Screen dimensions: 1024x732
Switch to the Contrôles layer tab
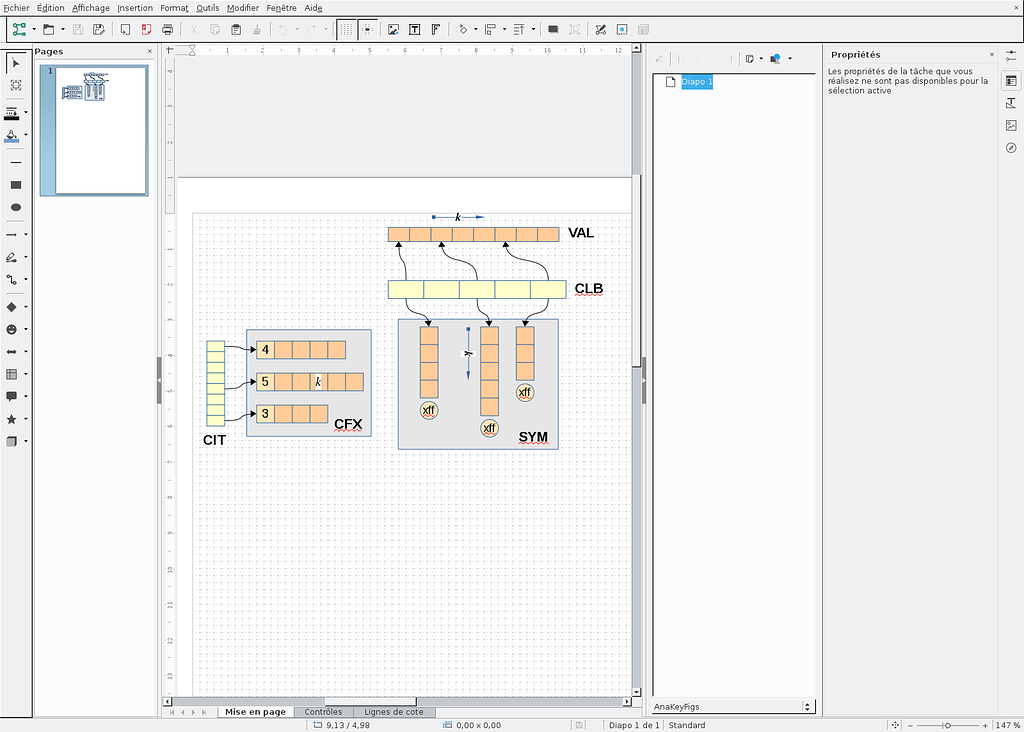323,712
